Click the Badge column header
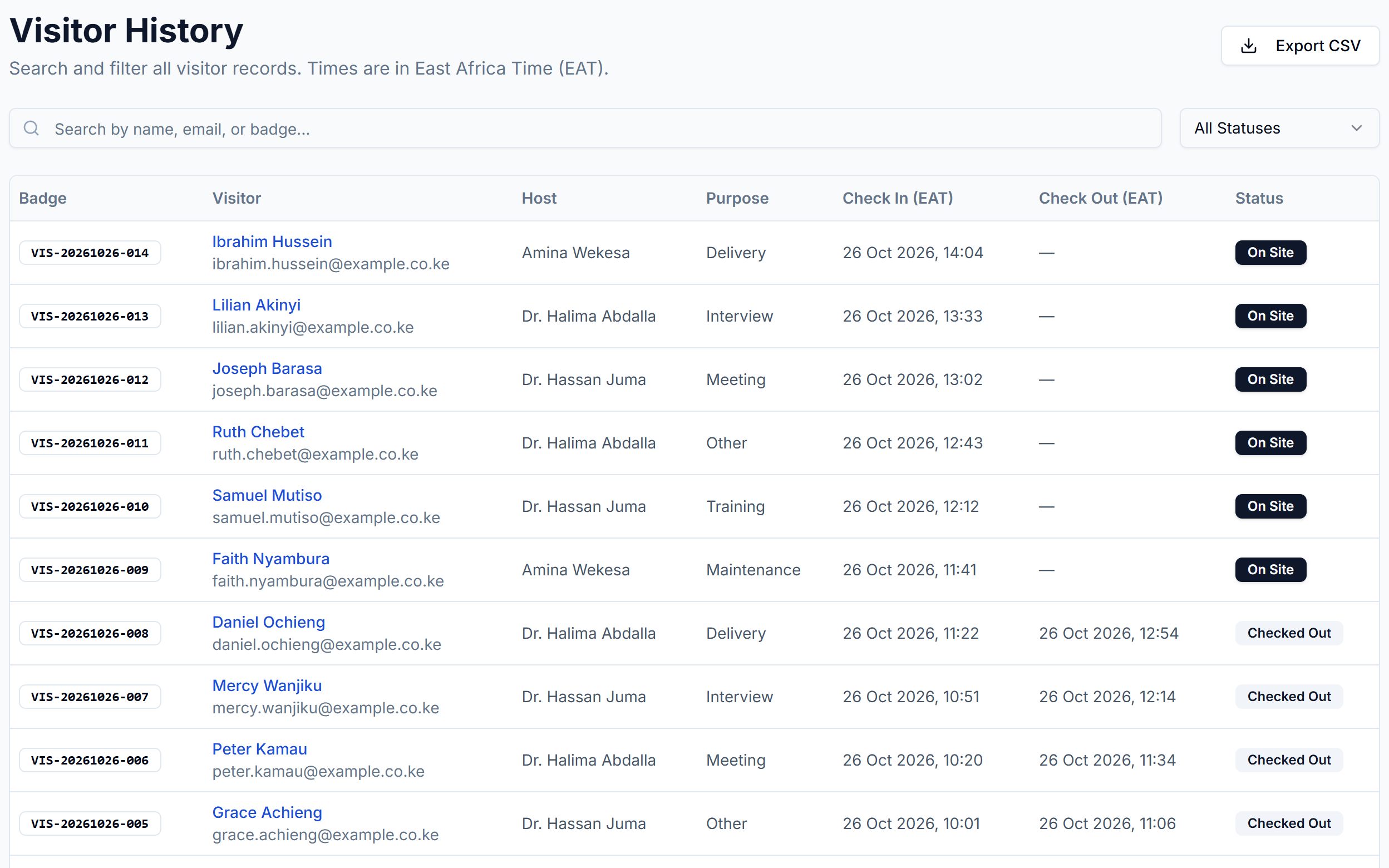The height and width of the screenshot is (868, 1389). point(42,198)
